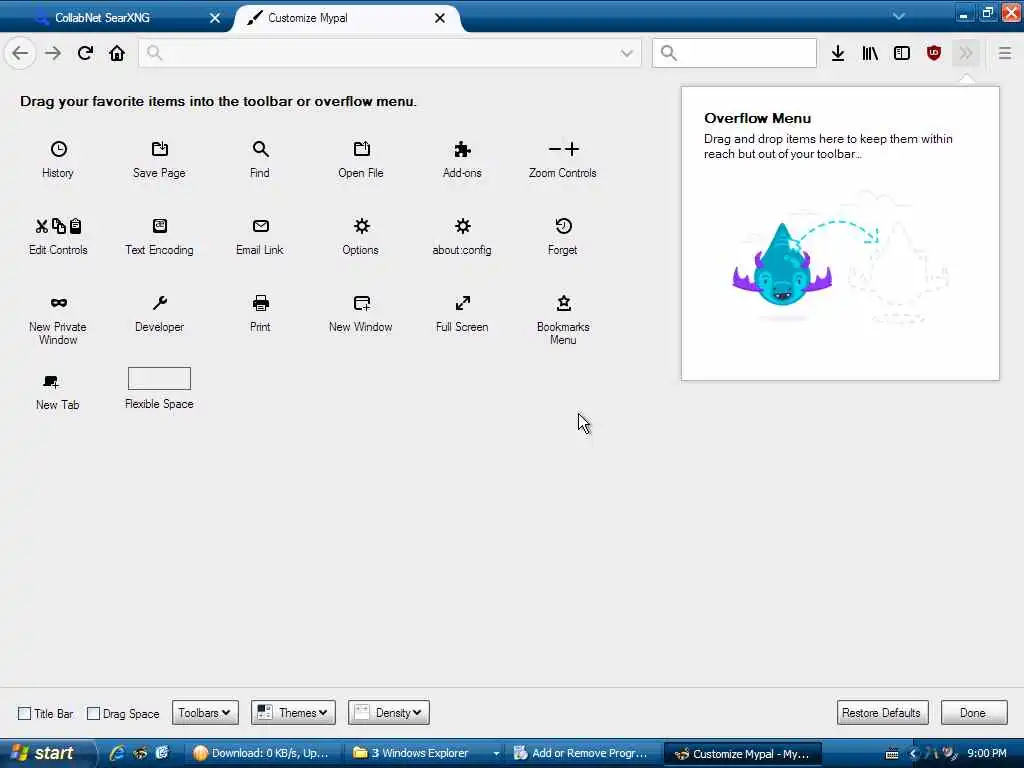Select the Forget item
Viewport: 1024px width, 768px height.
(563, 236)
